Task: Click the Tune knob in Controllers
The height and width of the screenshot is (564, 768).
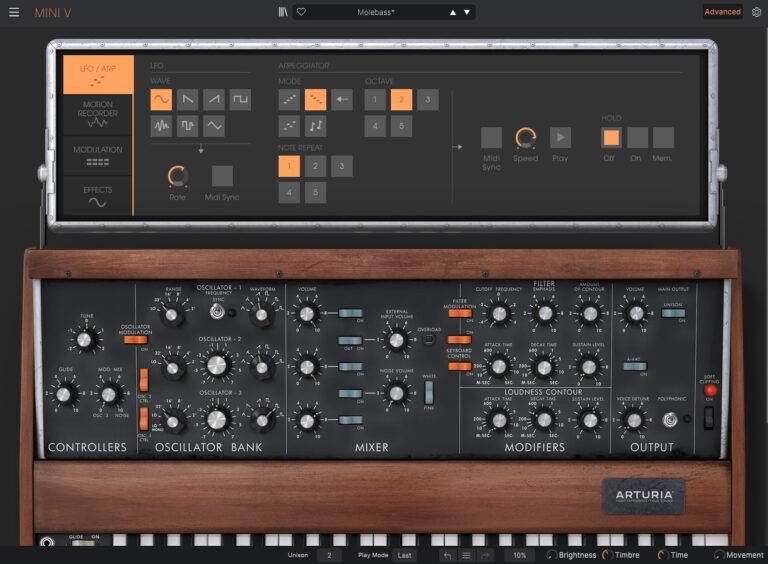Action: point(85,339)
